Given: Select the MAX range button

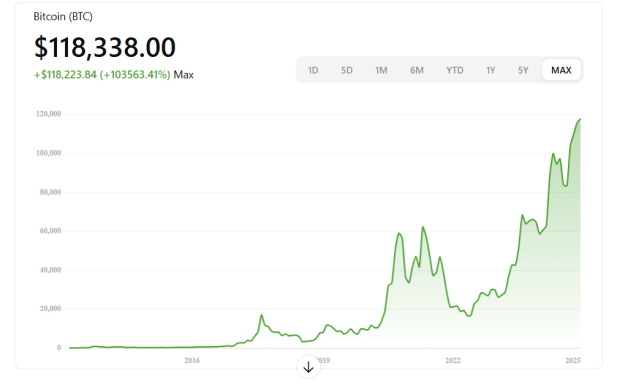Looking at the screenshot, I should (x=561, y=70).
